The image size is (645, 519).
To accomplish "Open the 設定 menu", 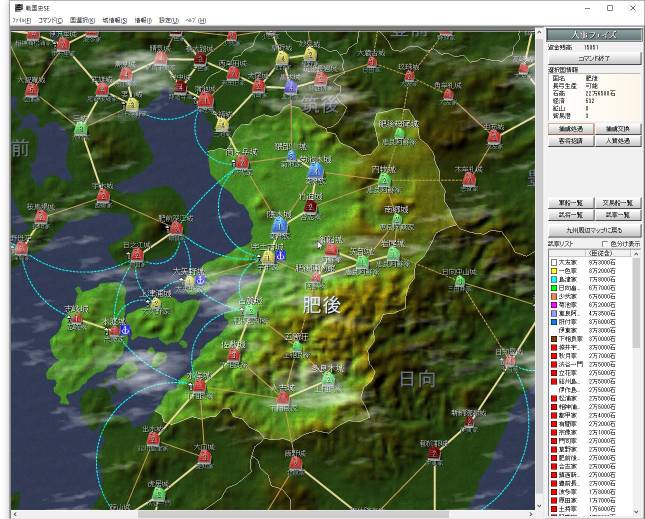I will [170, 20].
